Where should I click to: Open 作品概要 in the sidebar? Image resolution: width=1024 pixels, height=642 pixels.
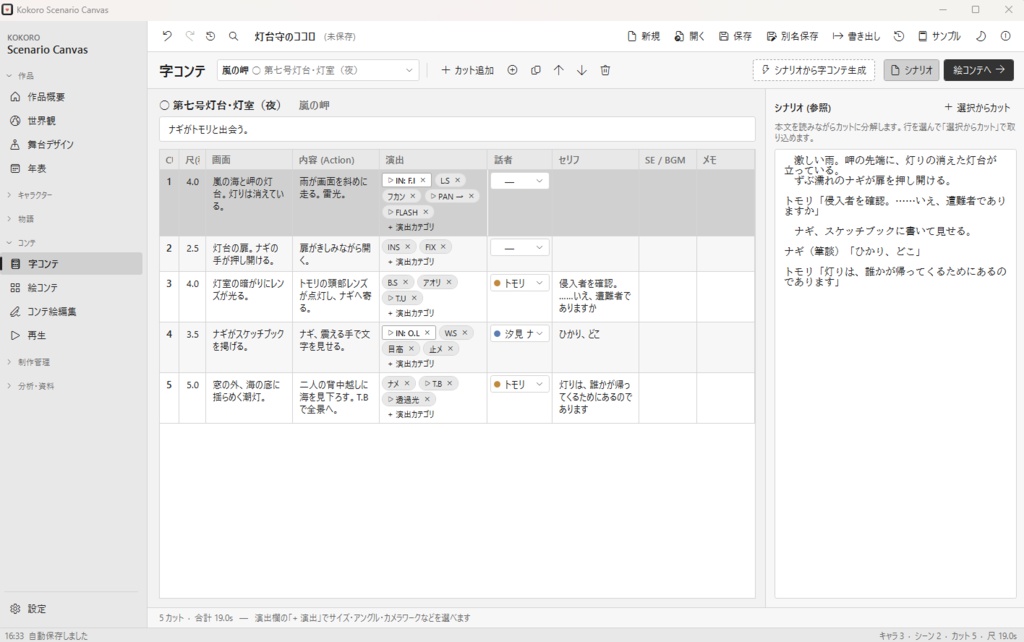point(72,97)
